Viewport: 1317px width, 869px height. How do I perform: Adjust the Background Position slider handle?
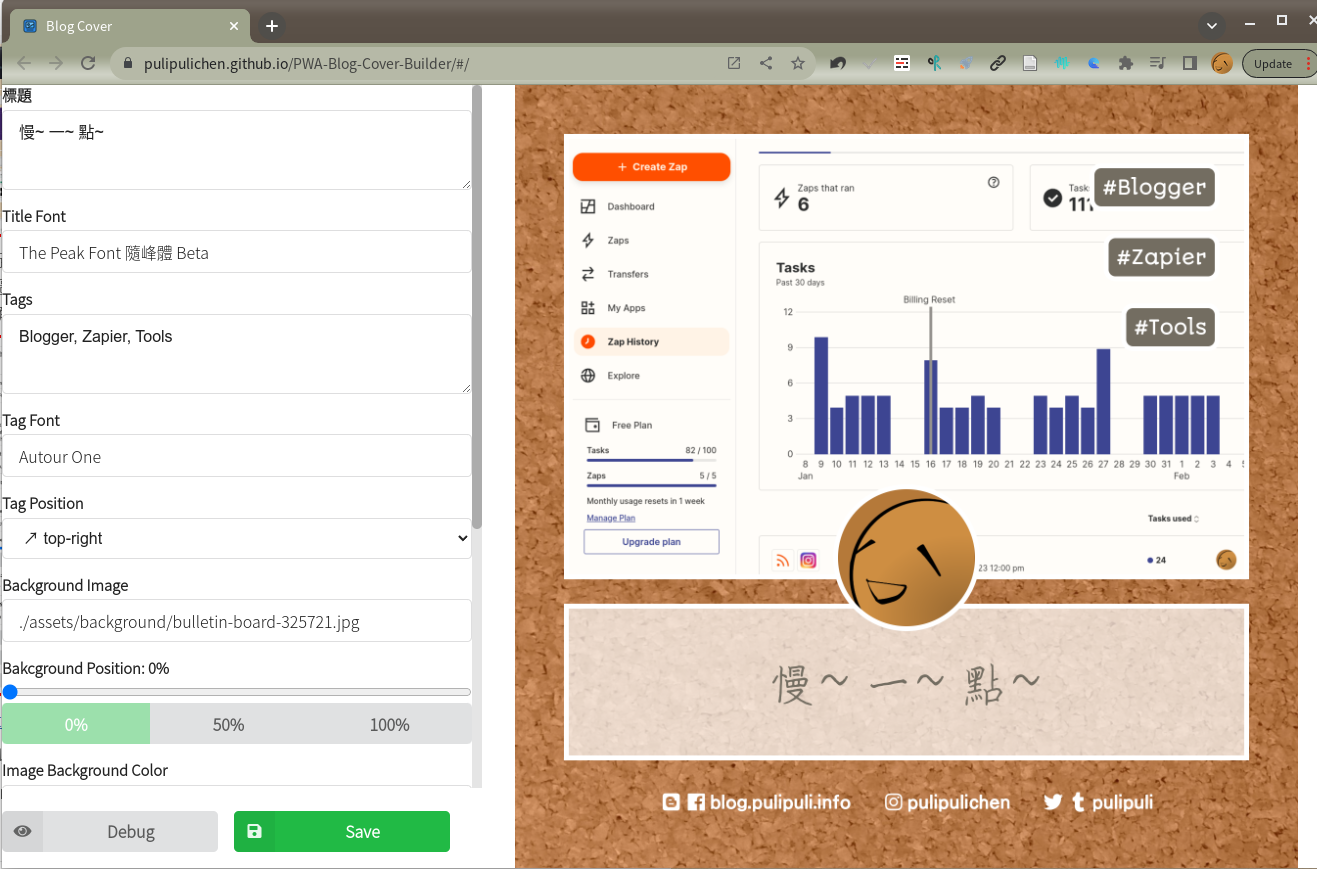tap(10, 692)
